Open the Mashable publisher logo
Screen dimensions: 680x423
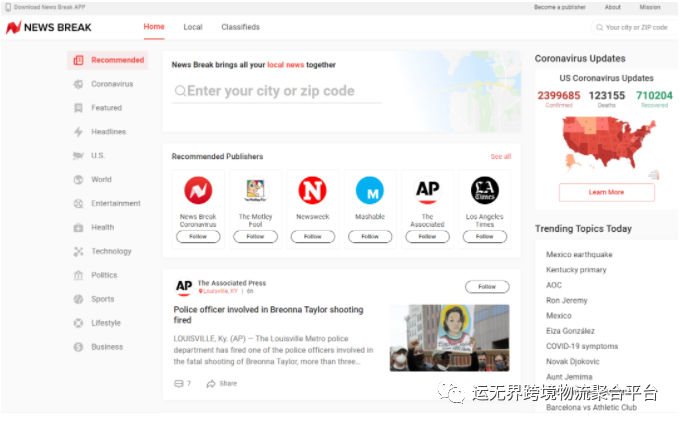pyautogui.click(x=370, y=190)
